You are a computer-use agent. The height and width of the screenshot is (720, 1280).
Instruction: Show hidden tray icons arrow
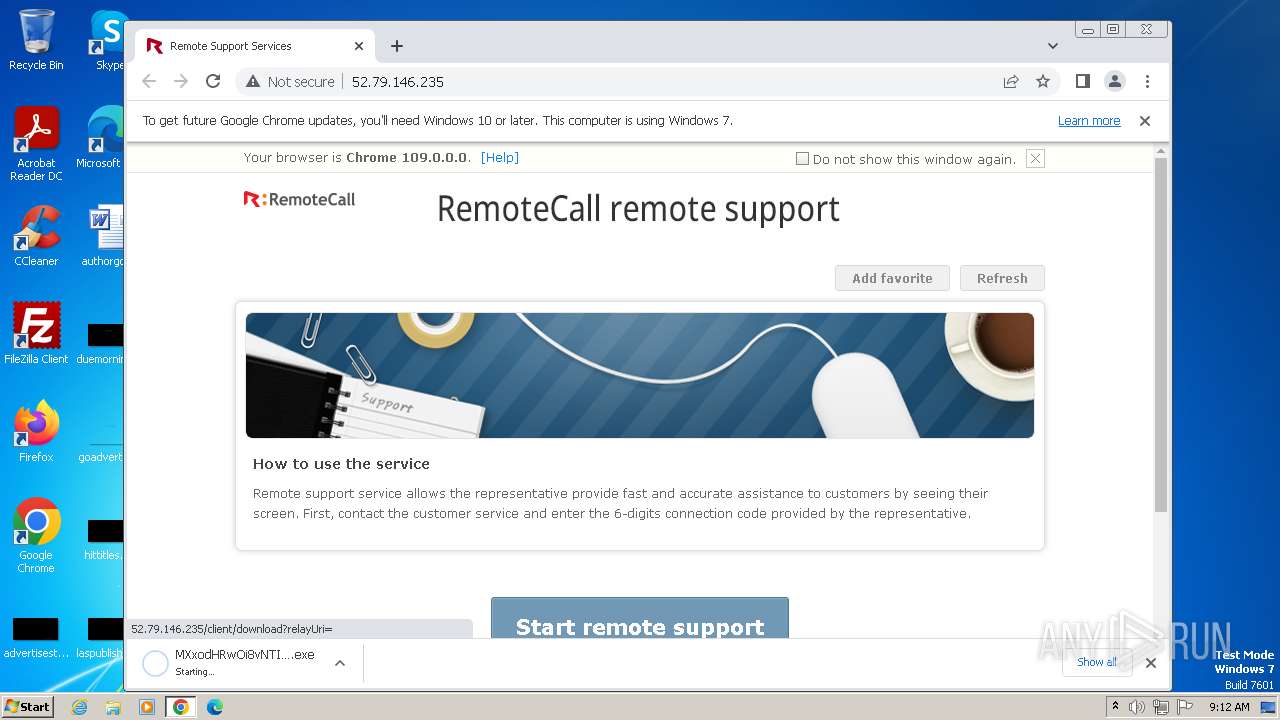(1116, 707)
